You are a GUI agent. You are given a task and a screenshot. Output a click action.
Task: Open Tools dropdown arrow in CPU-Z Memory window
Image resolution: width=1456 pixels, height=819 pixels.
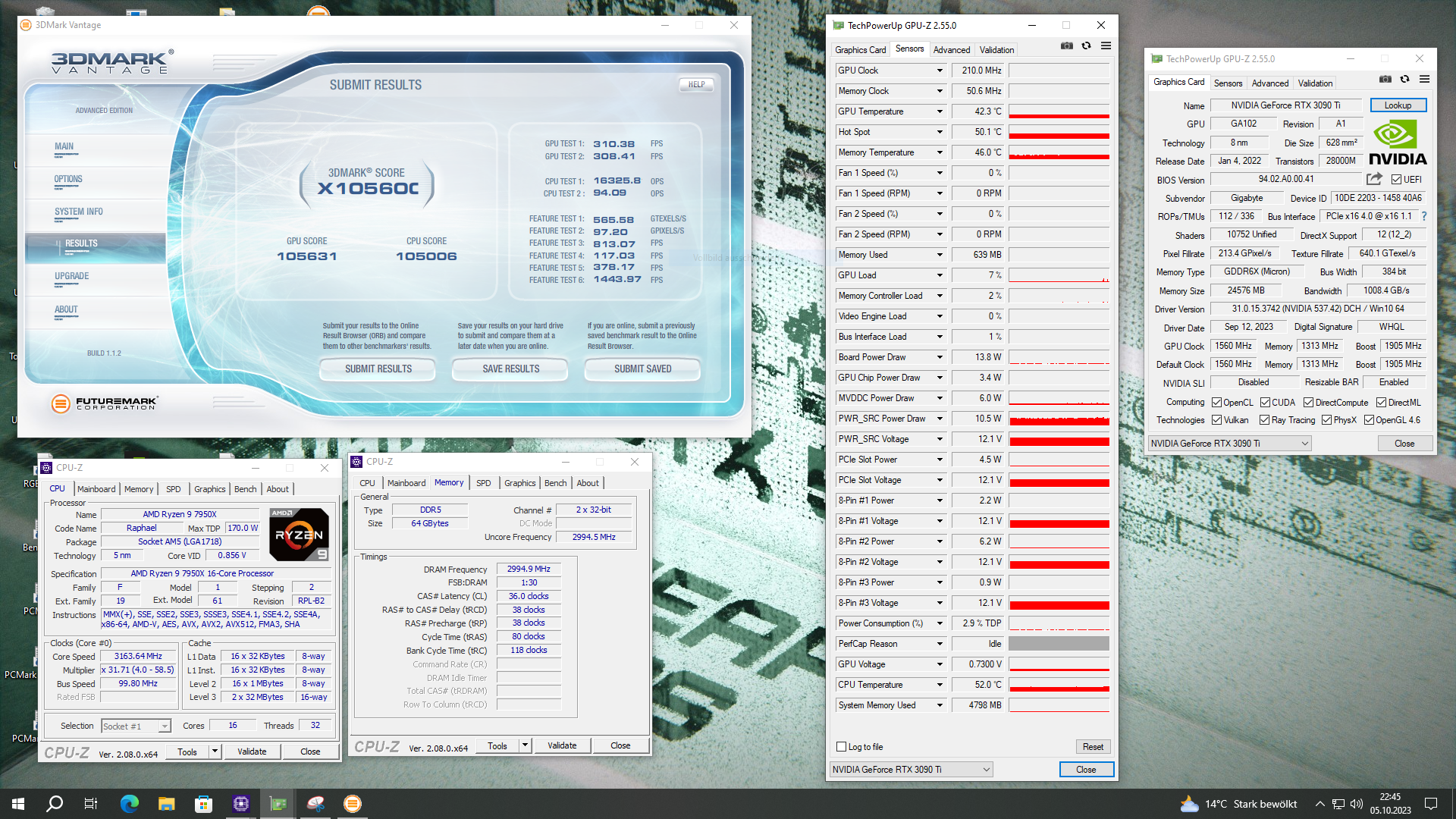[x=525, y=745]
